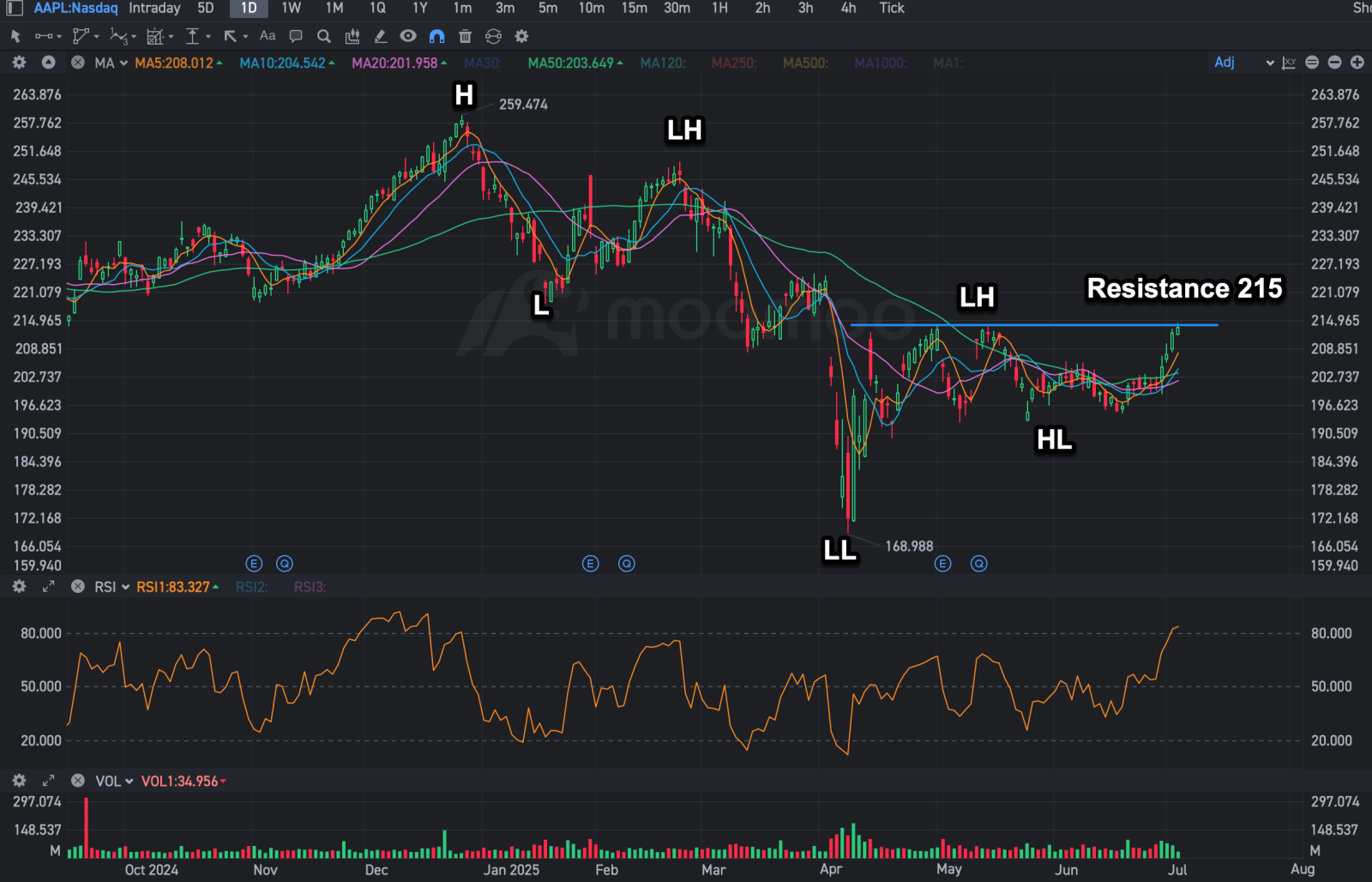The width and height of the screenshot is (1372, 882).
Task: Click the earnings E marker near Feb
Action: 590,564
